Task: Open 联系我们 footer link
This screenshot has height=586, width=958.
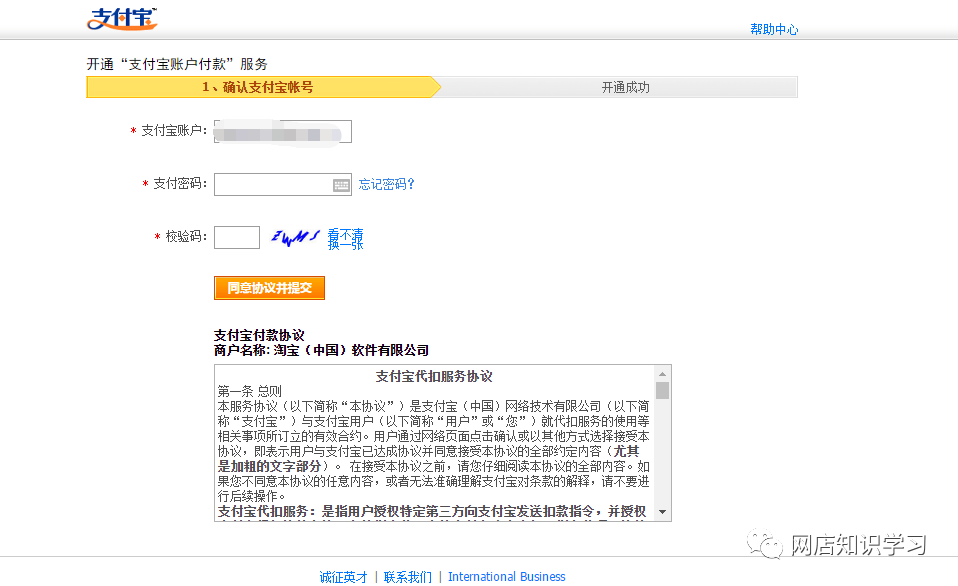Action: tap(408, 577)
